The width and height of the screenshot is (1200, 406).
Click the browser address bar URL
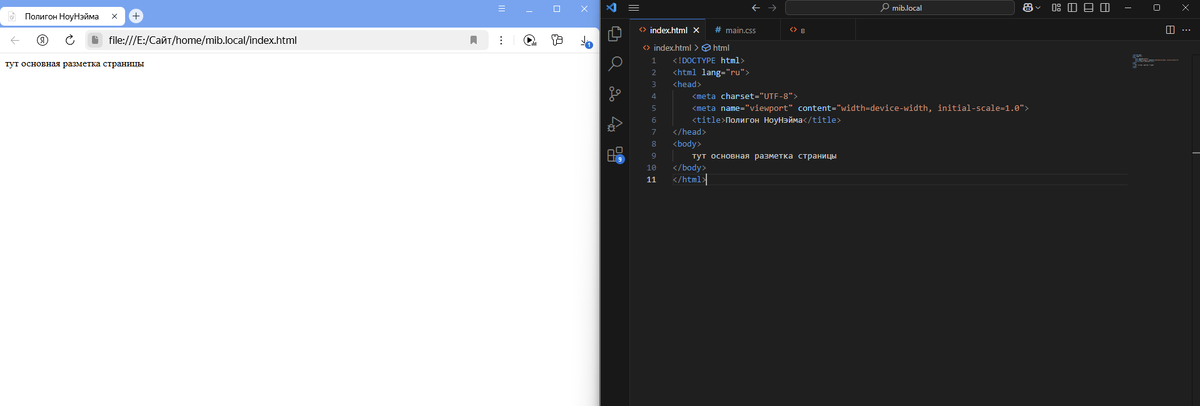pyautogui.click(x=203, y=40)
